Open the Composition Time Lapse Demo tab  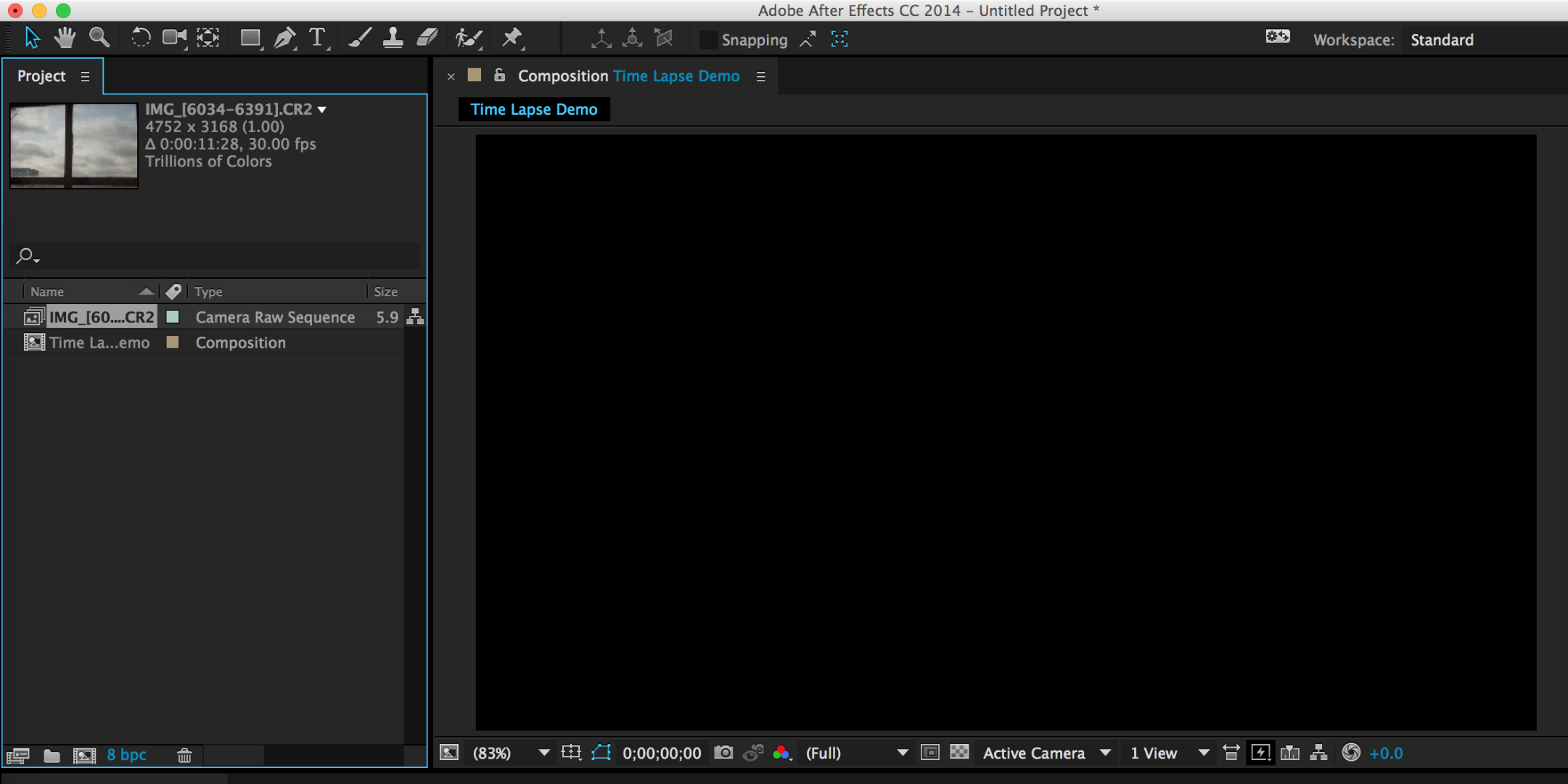point(628,76)
